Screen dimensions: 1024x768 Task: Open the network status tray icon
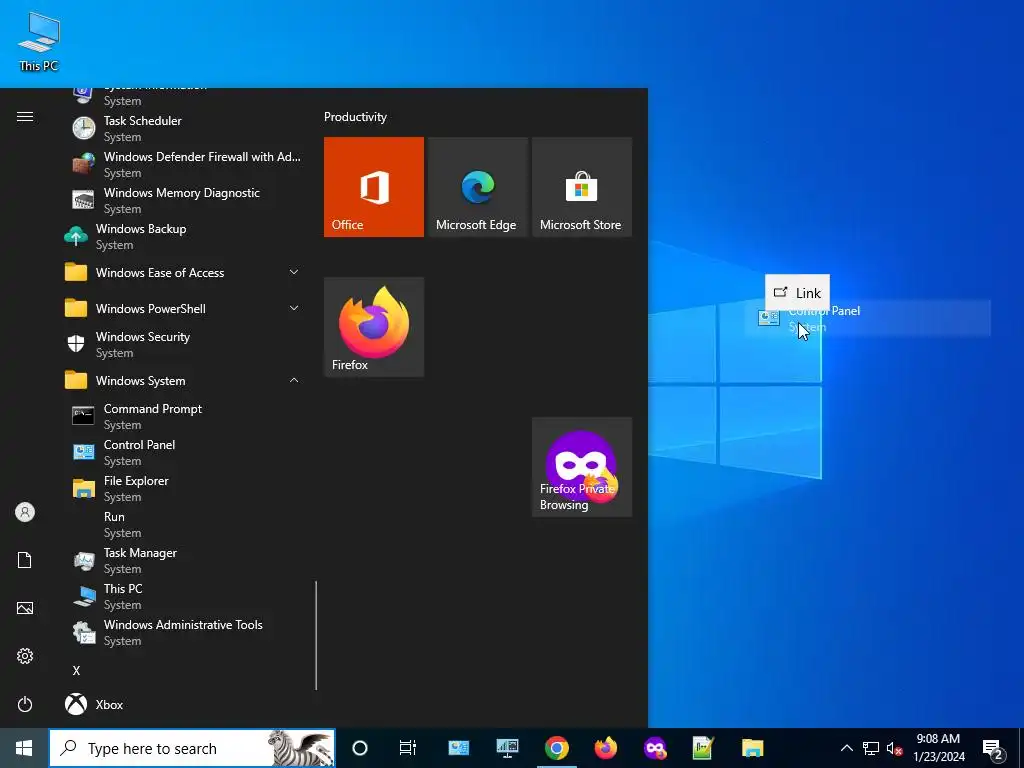coord(871,748)
